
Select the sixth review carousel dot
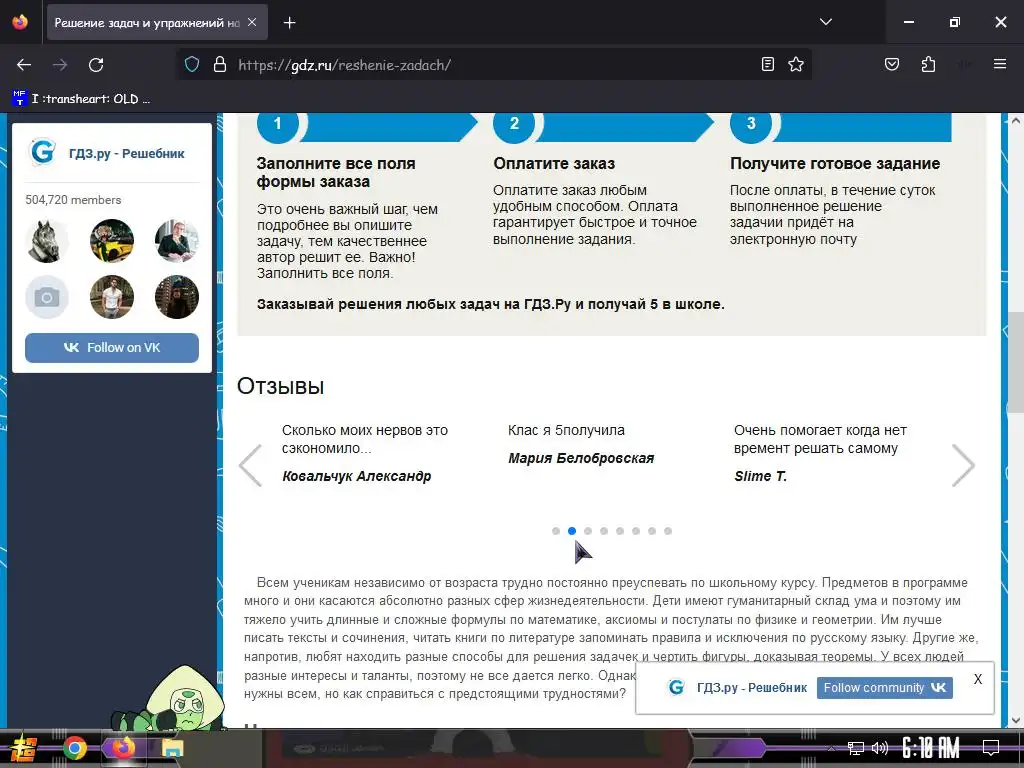(636, 531)
